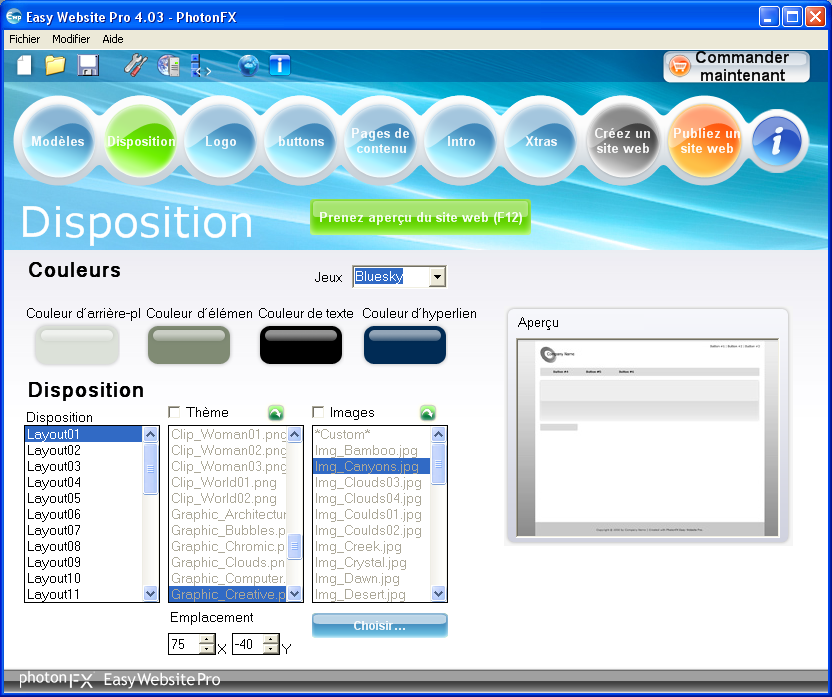
Task: Pick the black Couleur de texte swatch
Action: [301, 345]
